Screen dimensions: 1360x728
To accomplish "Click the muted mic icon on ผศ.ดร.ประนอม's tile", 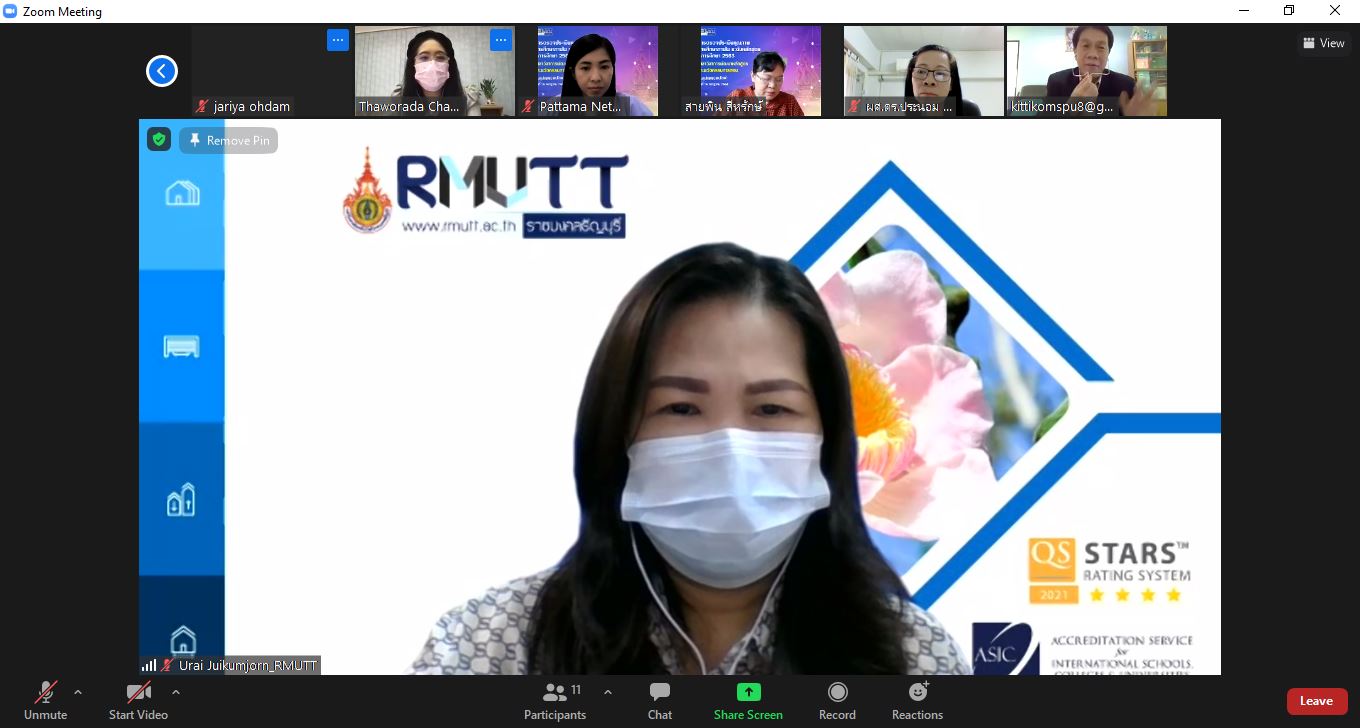I will (854, 106).
